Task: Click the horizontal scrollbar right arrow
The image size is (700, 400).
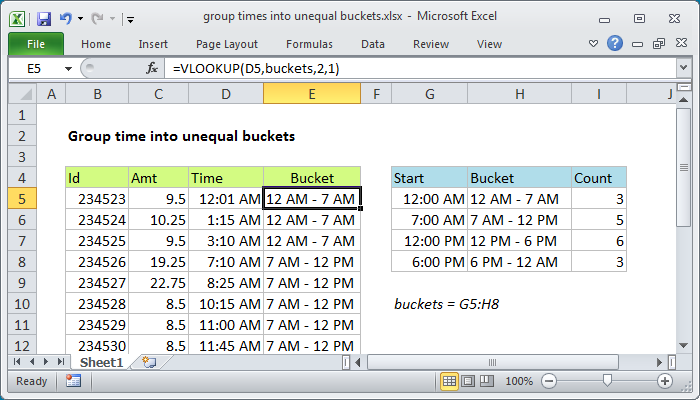Action: pyautogui.click(x=660, y=362)
